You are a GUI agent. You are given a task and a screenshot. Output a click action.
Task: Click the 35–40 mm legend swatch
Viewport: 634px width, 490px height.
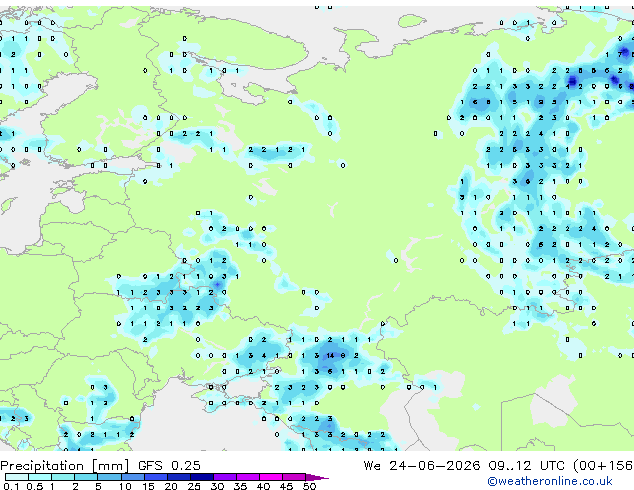(x=248, y=477)
